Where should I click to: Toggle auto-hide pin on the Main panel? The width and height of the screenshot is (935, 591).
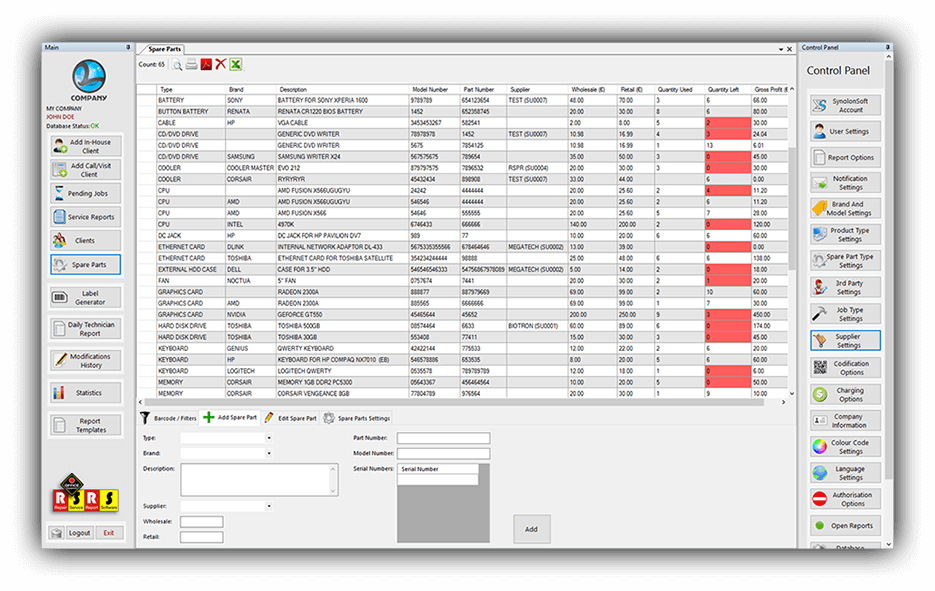[128, 46]
